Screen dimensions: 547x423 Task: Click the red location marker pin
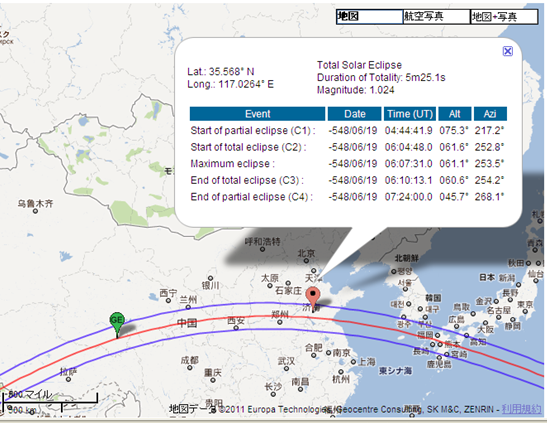313,297
